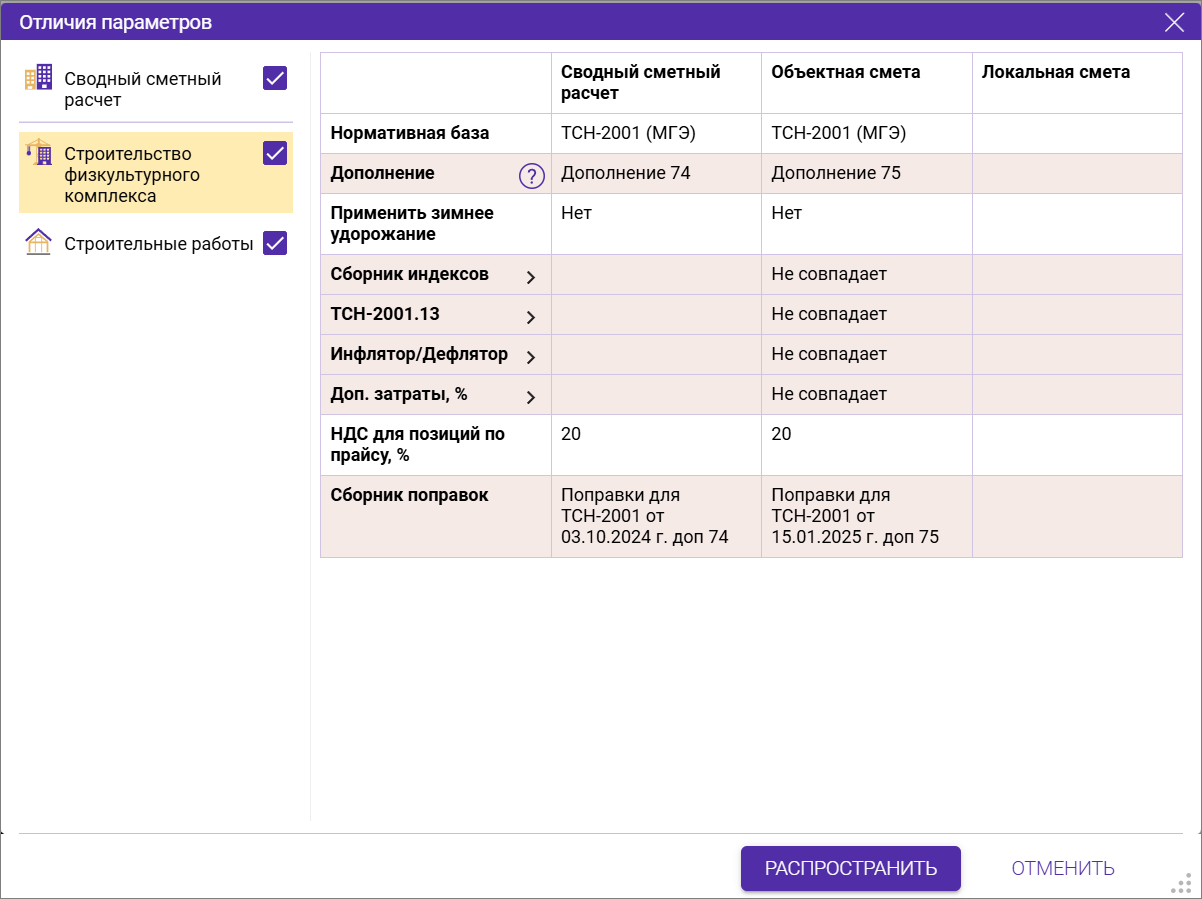Expand the Сборник индексов row
The width and height of the screenshot is (1202, 899).
(531, 277)
